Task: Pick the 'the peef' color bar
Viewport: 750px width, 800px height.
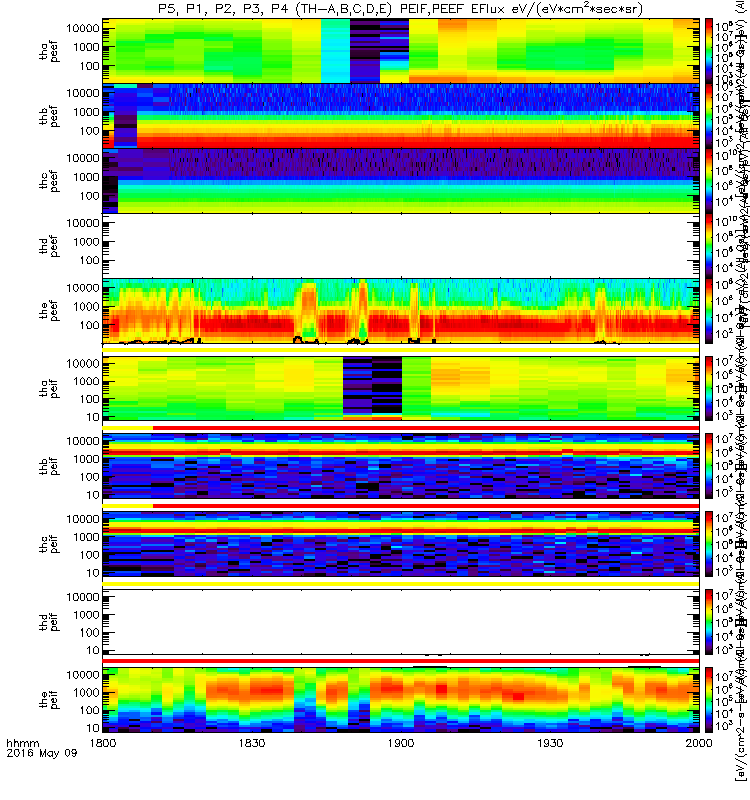Action: tap(709, 310)
